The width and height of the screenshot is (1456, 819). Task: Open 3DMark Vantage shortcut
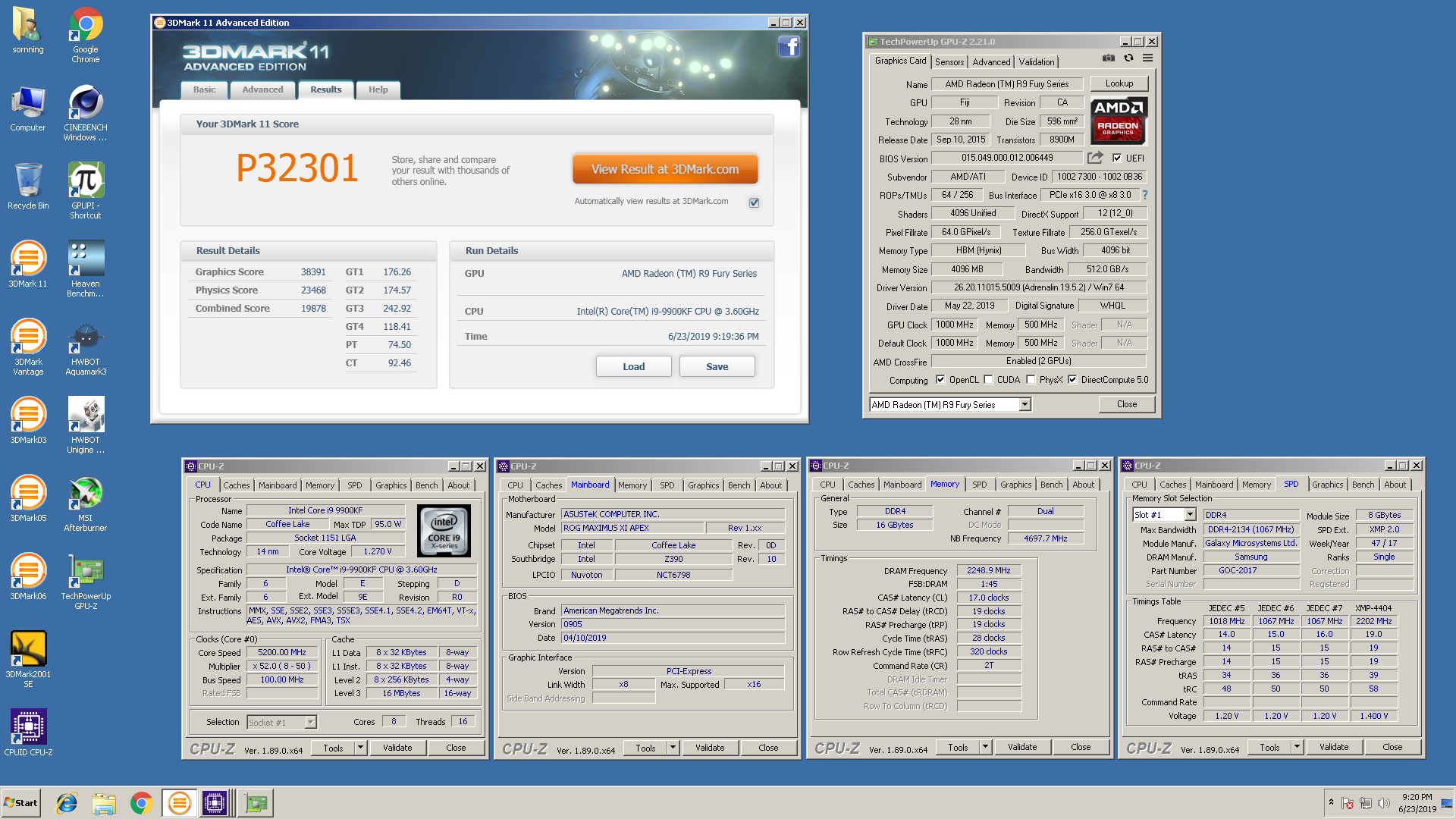tap(27, 347)
